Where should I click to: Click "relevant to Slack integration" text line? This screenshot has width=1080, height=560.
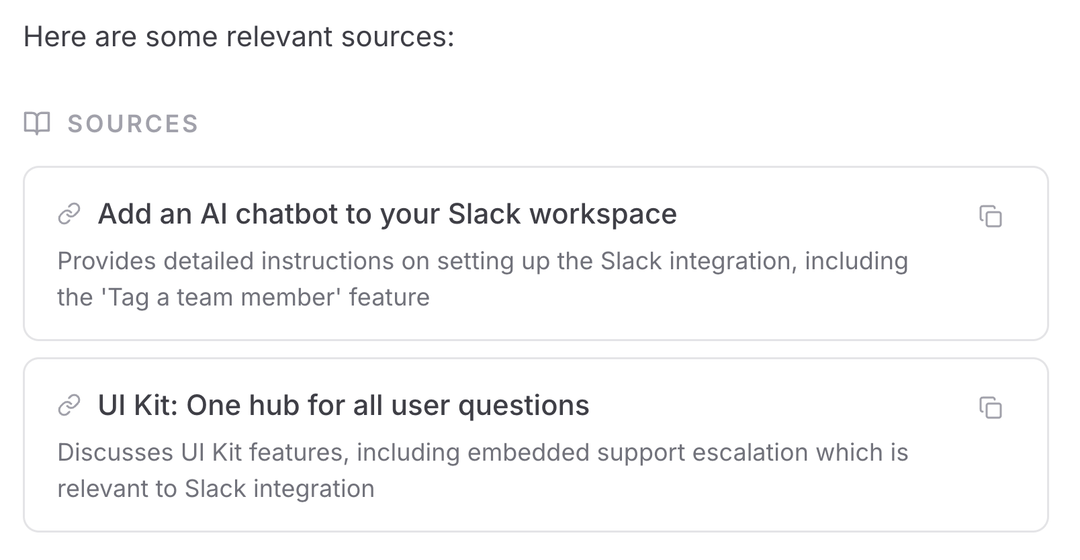[x=216, y=489]
